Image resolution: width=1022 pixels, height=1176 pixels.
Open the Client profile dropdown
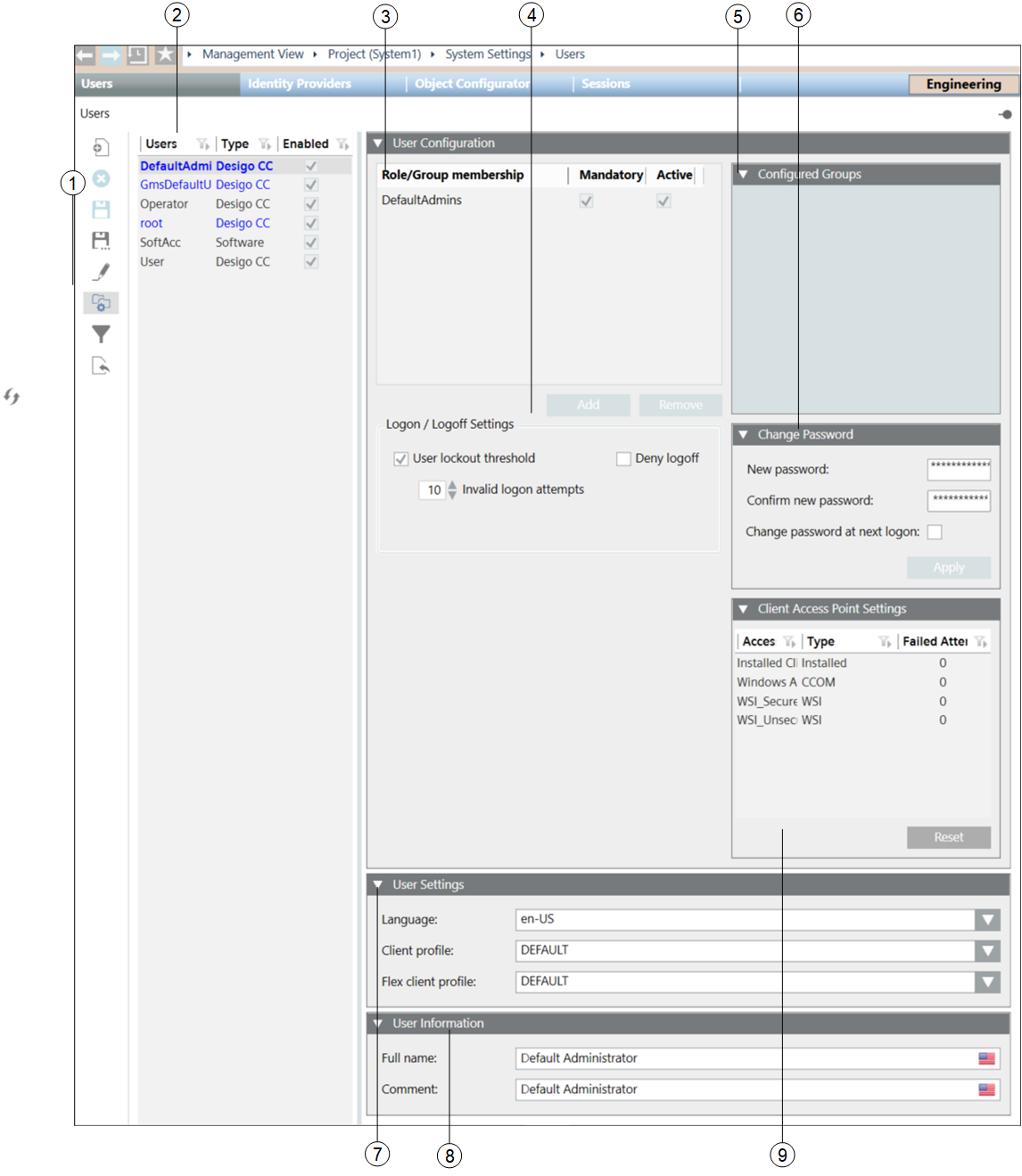tap(987, 950)
